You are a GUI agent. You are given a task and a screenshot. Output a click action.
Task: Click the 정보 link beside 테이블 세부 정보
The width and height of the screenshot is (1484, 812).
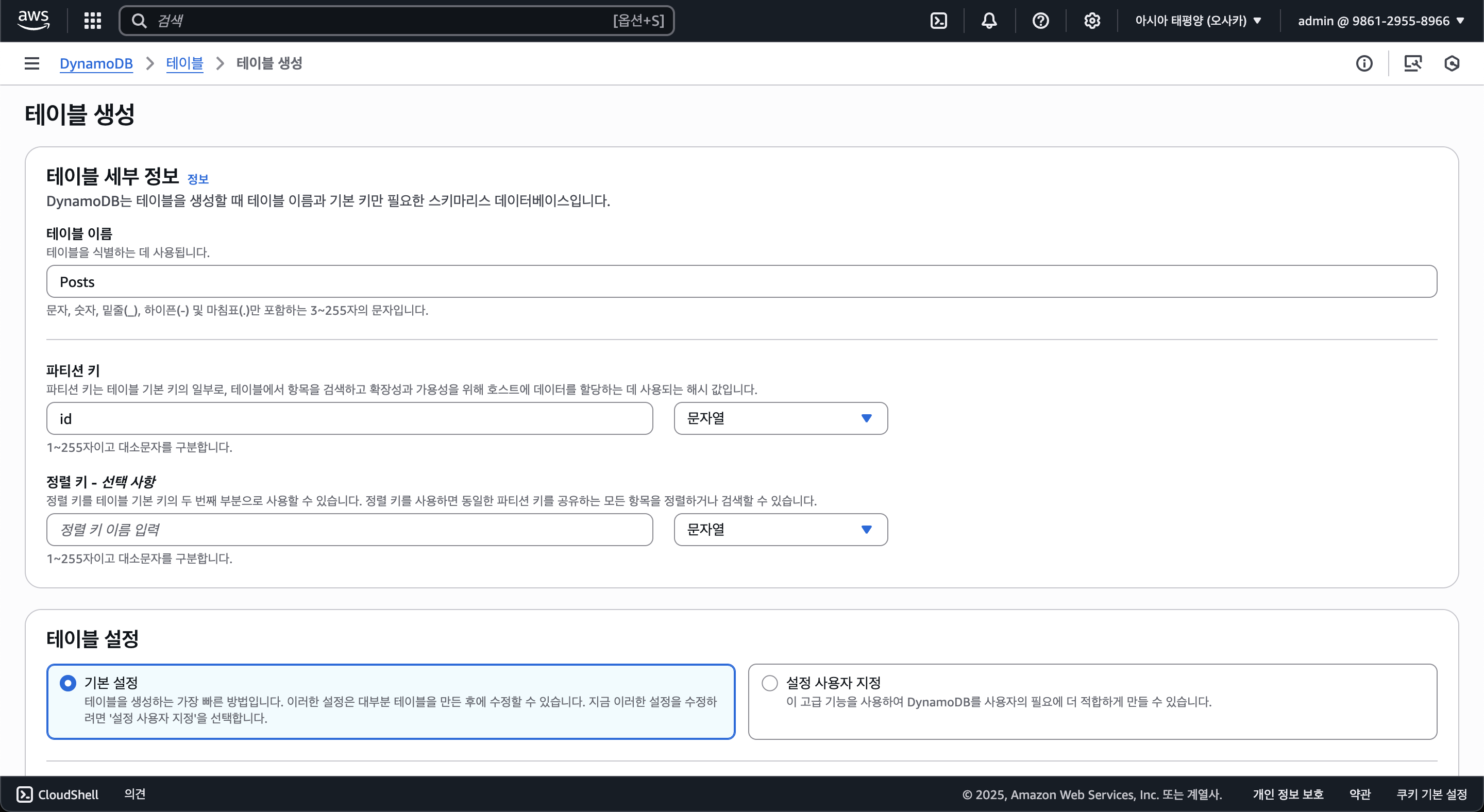click(197, 179)
